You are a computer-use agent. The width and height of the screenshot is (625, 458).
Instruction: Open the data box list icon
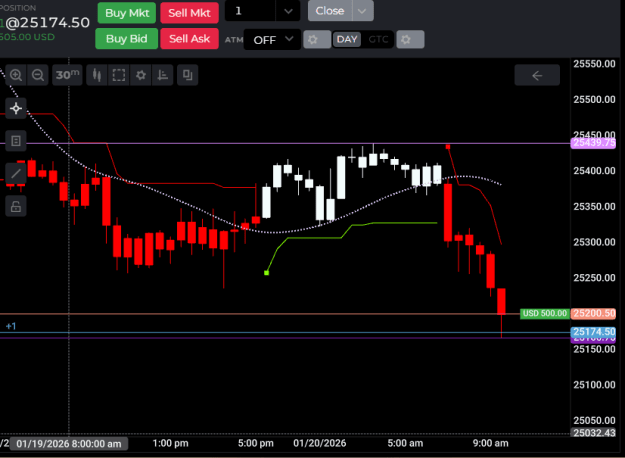coord(16,141)
